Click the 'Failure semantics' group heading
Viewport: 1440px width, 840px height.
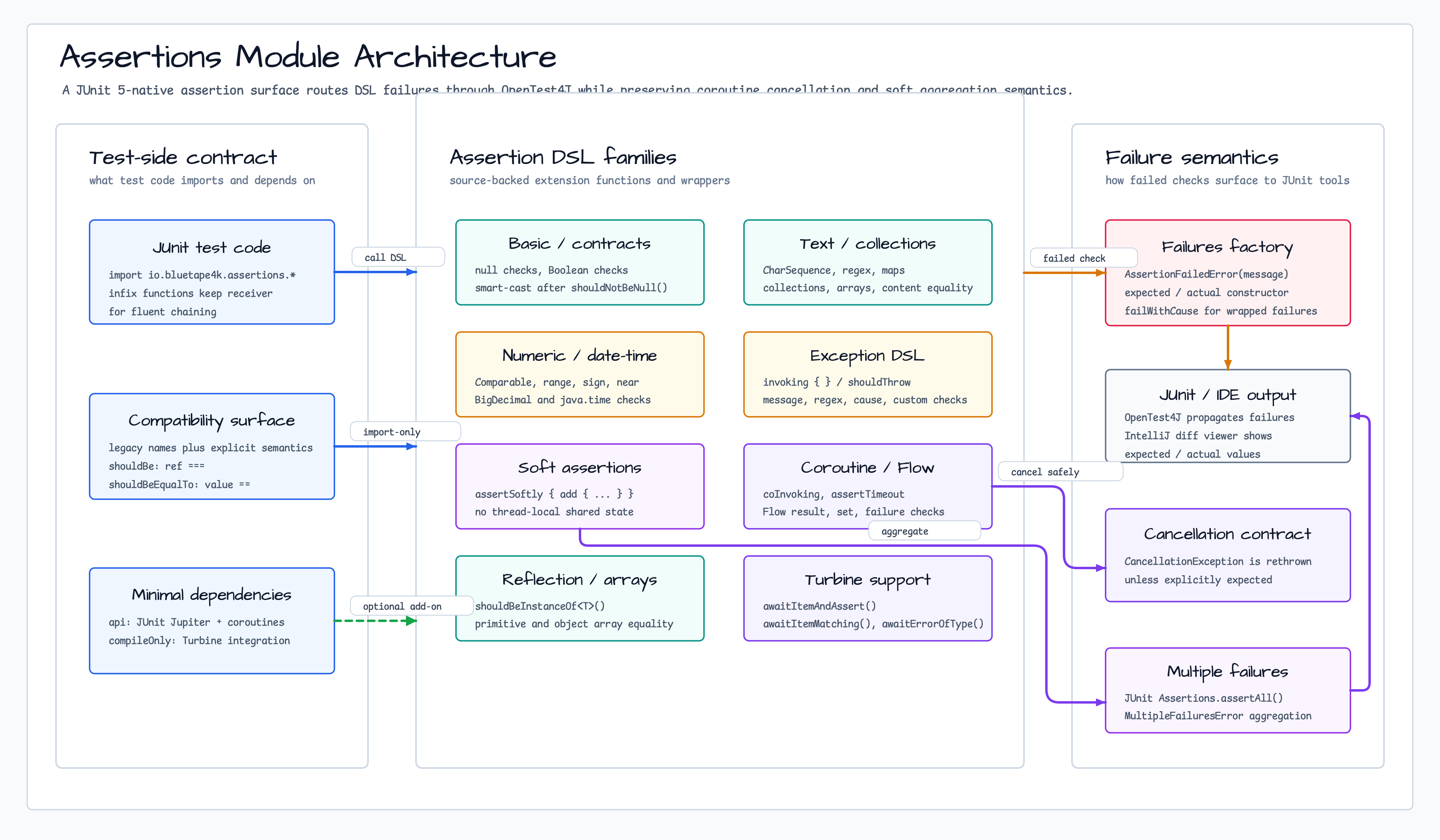[1192, 157]
